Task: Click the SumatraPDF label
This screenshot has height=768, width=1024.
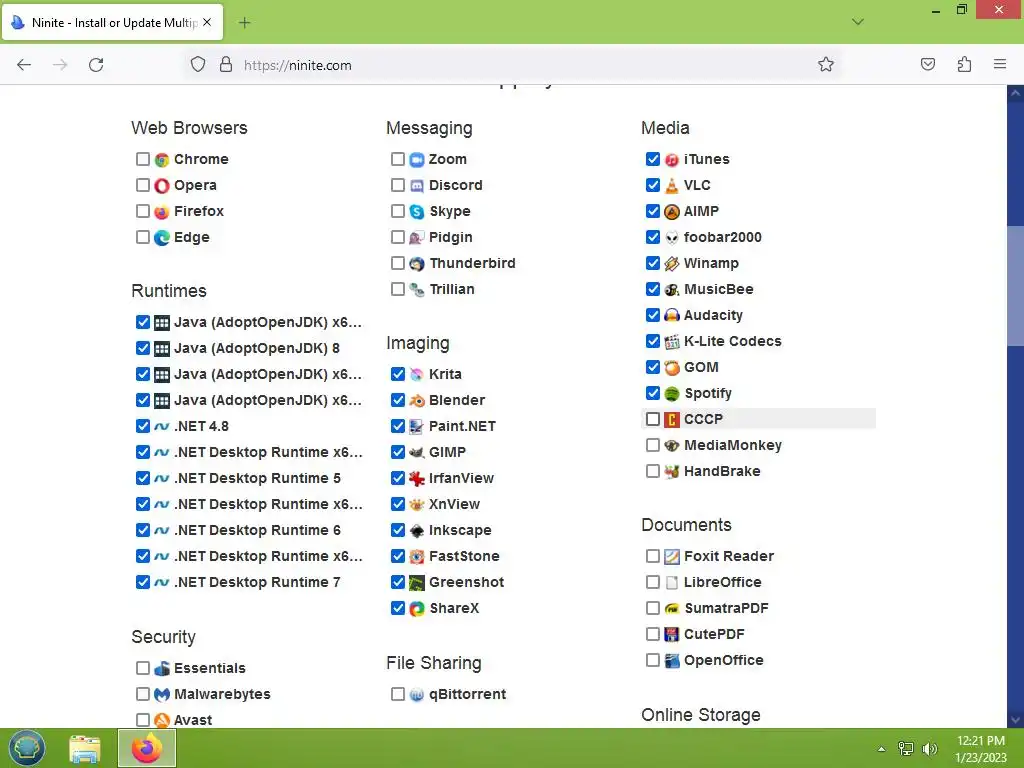Action: pos(726,608)
